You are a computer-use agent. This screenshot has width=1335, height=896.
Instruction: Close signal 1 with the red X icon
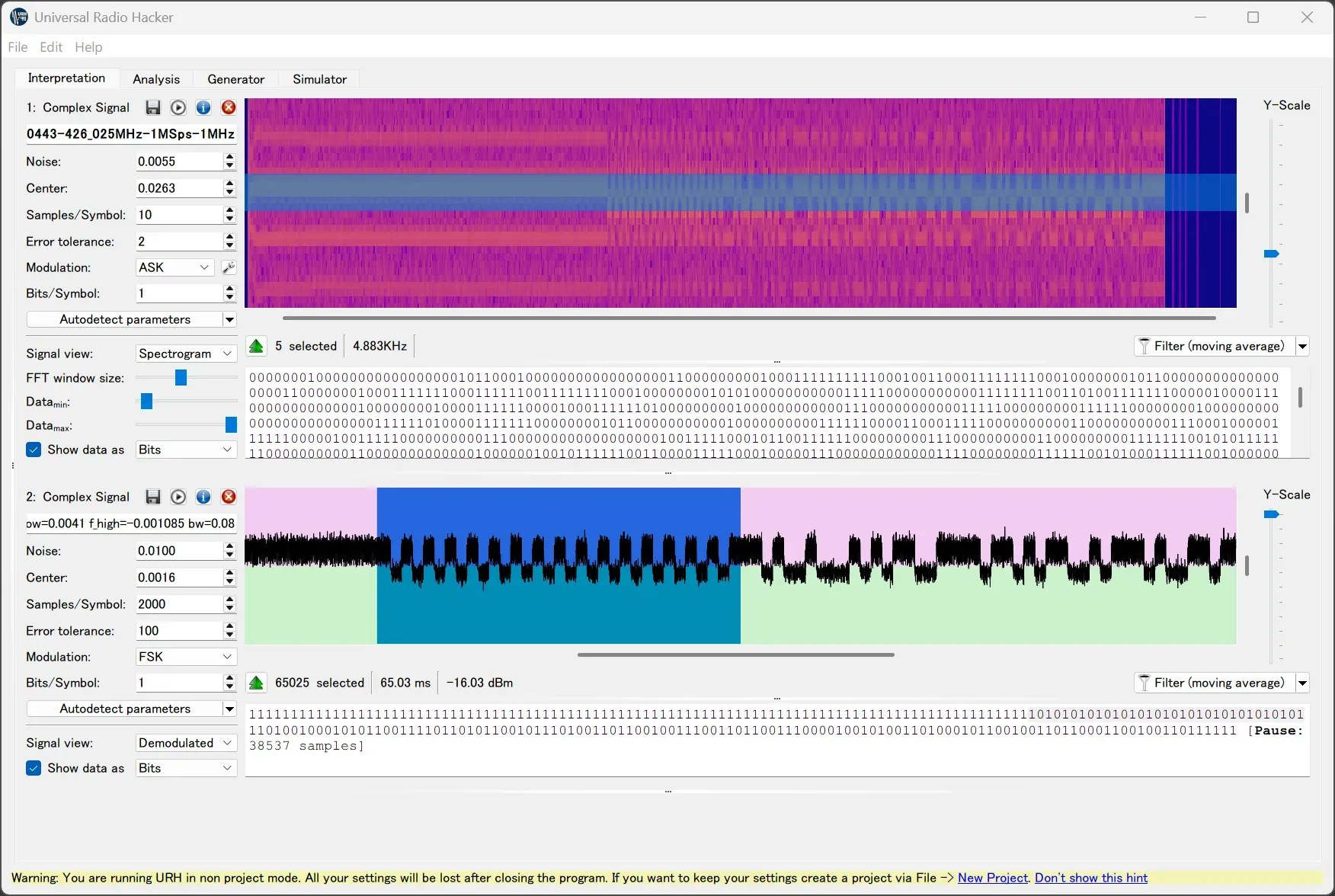click(229, 107)
